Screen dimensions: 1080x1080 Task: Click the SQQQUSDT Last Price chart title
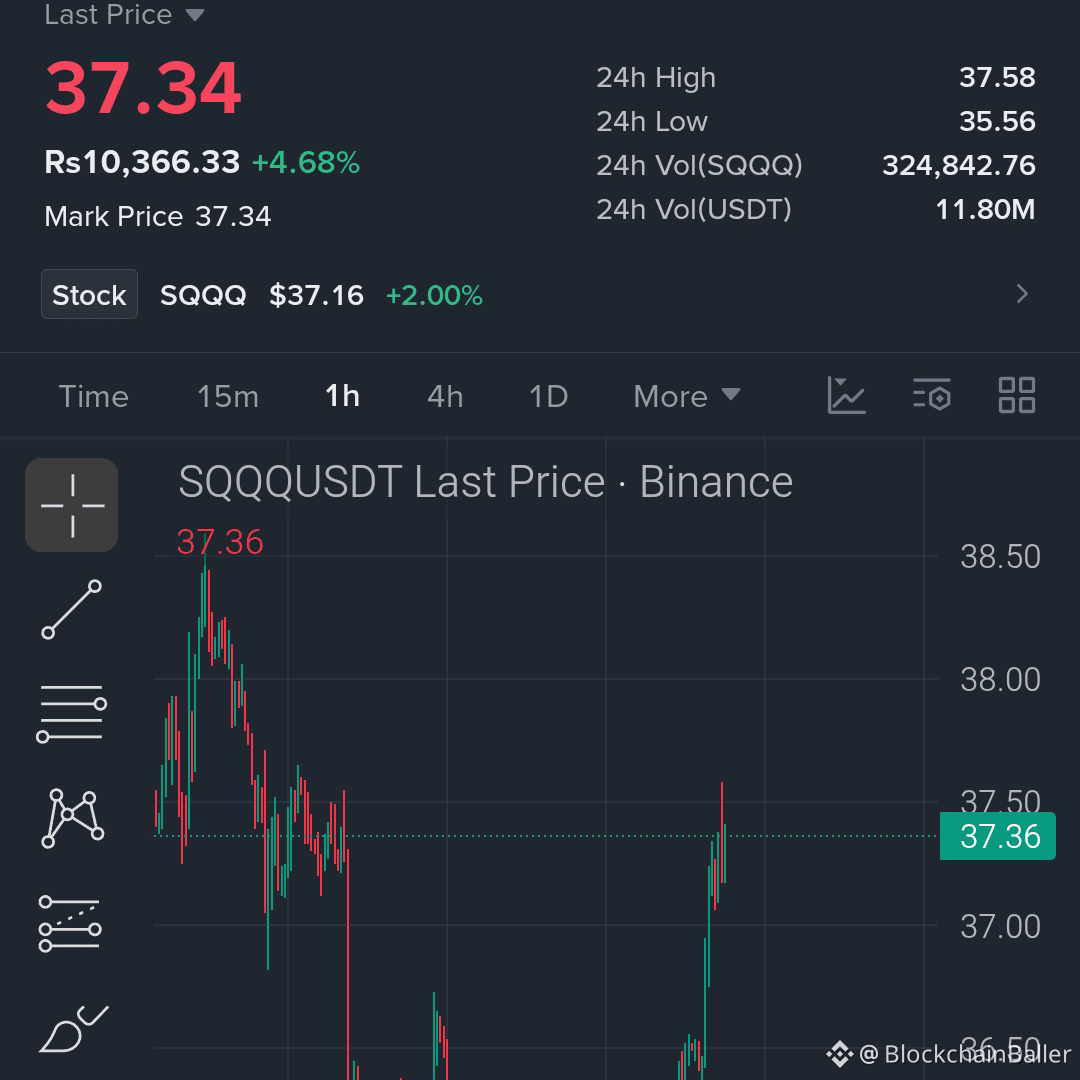[486, 481]
